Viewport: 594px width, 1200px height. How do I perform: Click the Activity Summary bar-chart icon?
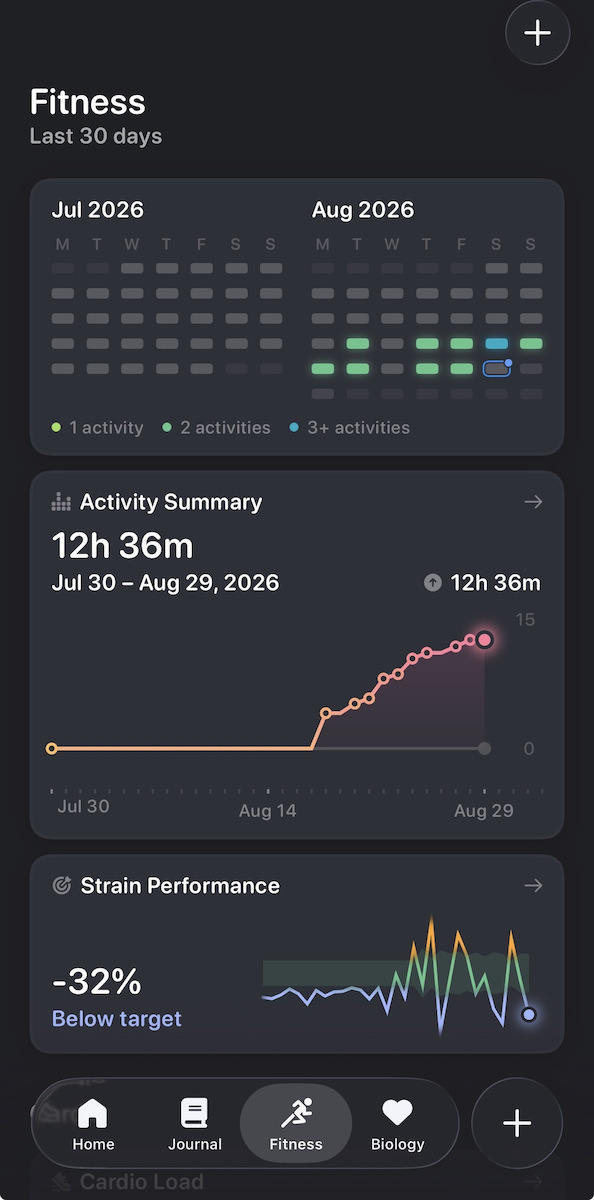coord(61,502)
